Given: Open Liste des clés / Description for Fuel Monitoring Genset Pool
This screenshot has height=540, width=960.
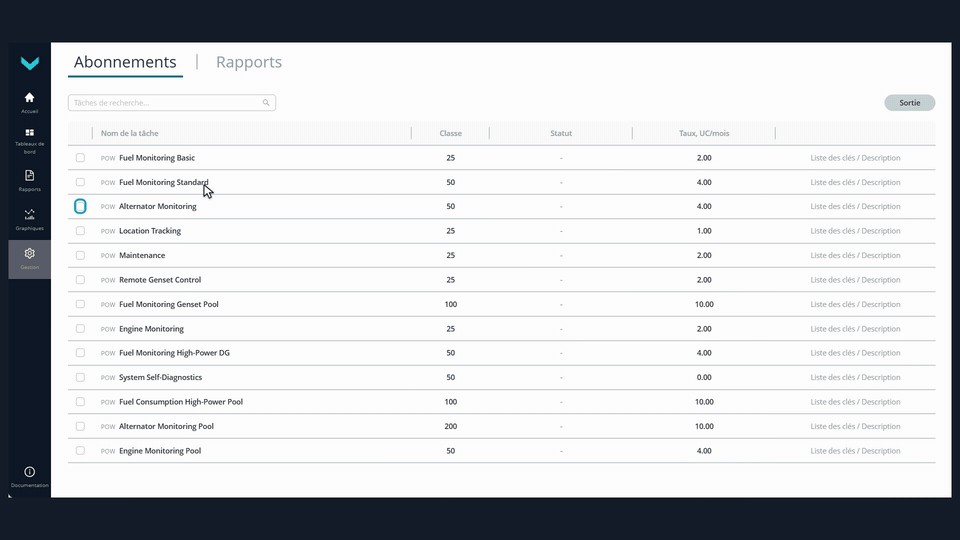Looking at the screenshot, I should pyautogui.click(x=855, y=304).
